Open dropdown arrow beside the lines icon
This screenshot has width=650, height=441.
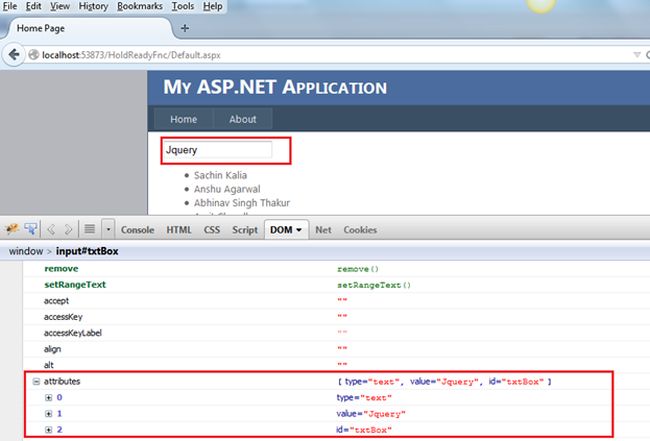pos(107,229)
